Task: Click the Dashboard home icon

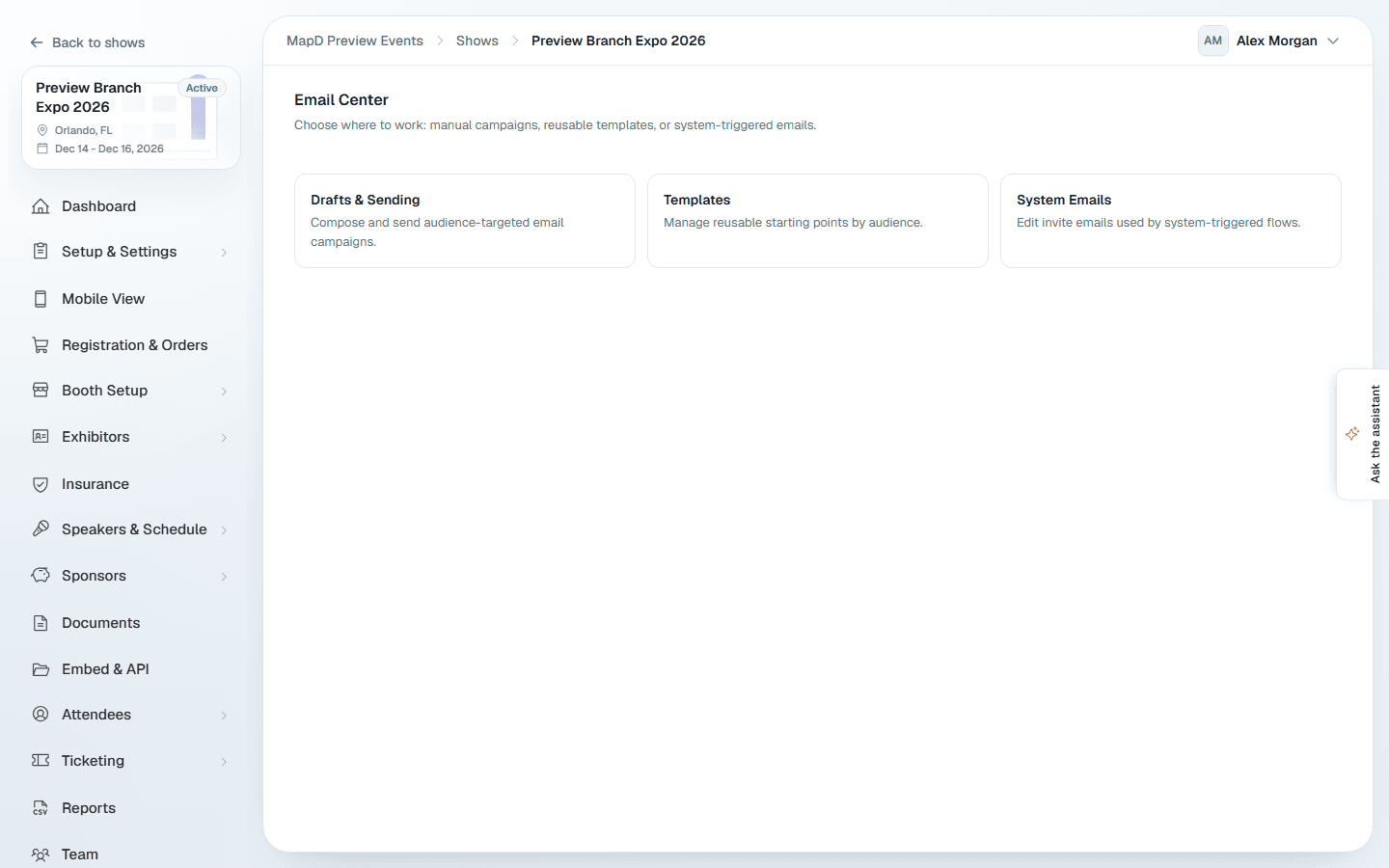Action: pyautogui.click(x=41, y=206)
